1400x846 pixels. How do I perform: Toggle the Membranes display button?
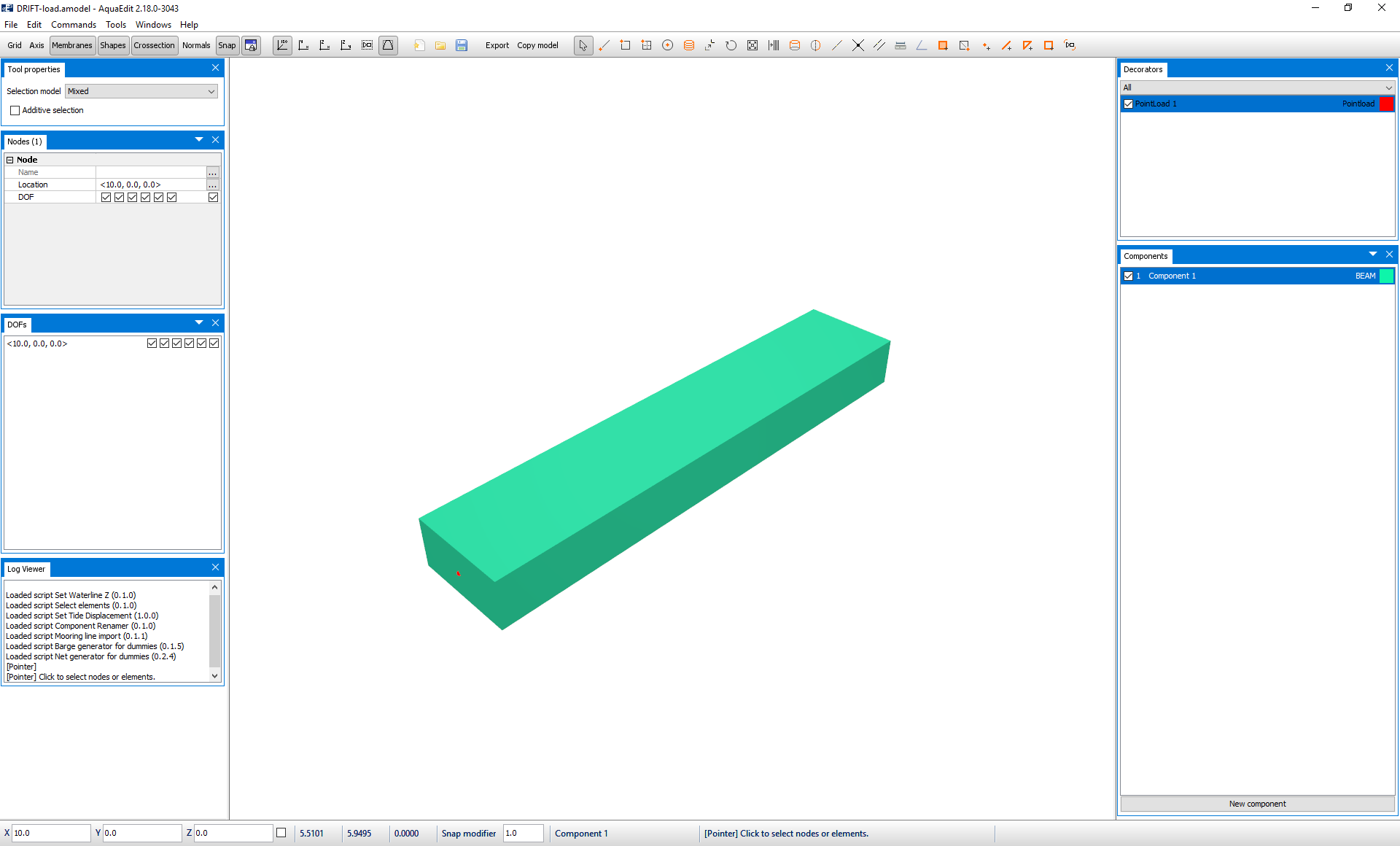pos(72,45)
